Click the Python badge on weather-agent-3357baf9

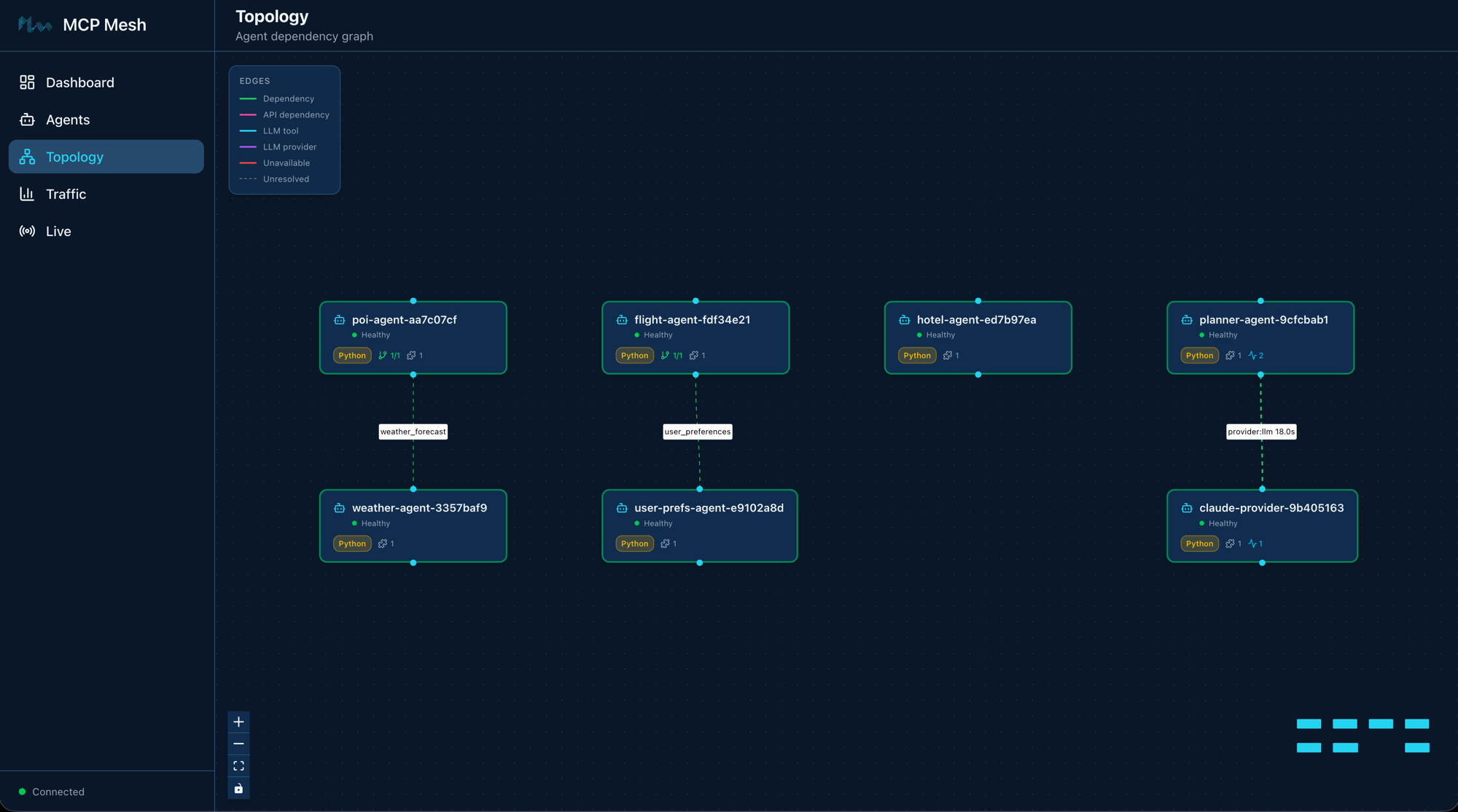[x=352, y=543]
